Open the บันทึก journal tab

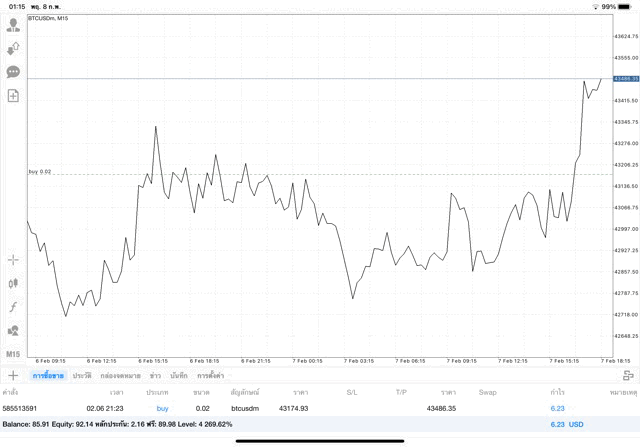(179, 375)
